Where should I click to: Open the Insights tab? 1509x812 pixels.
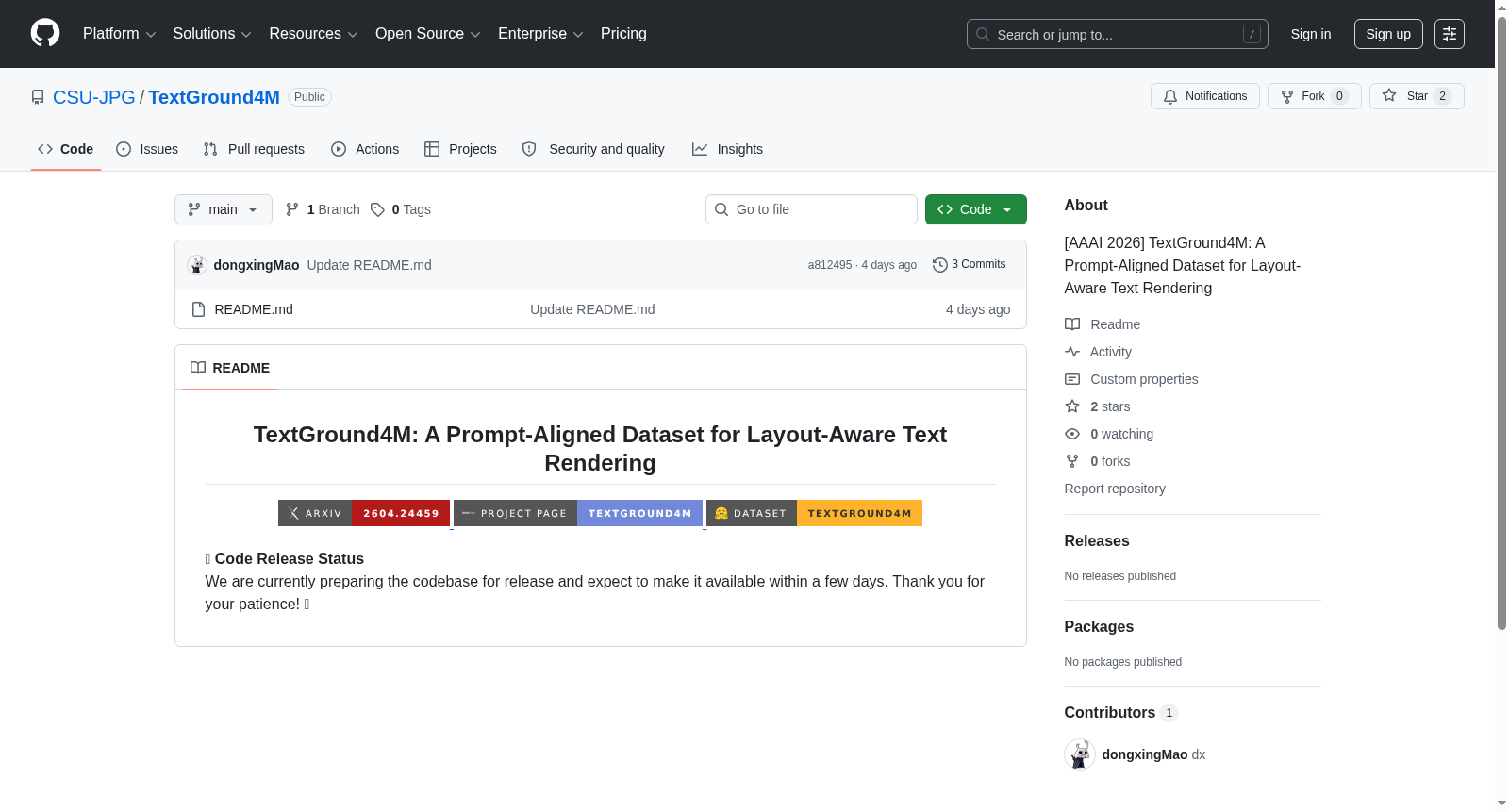point(727,149)
